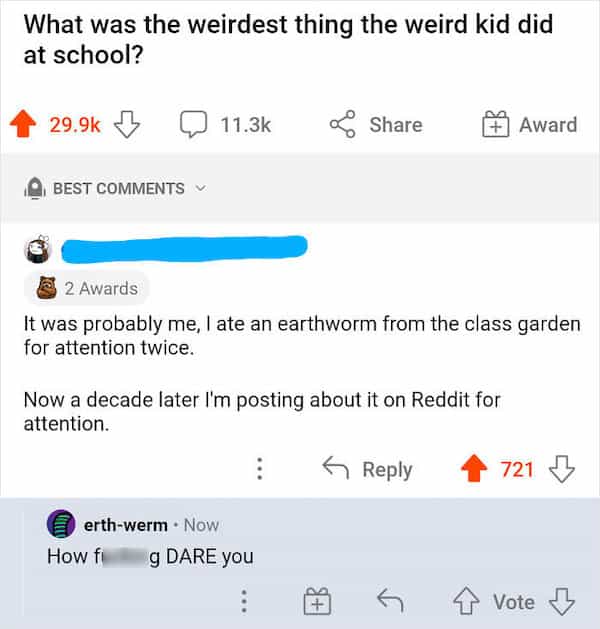This screenshot has height=629, width=600.
Task: Open options menu on erth-werm's reply
Action: pyautogui.click(x=241, y=602)
